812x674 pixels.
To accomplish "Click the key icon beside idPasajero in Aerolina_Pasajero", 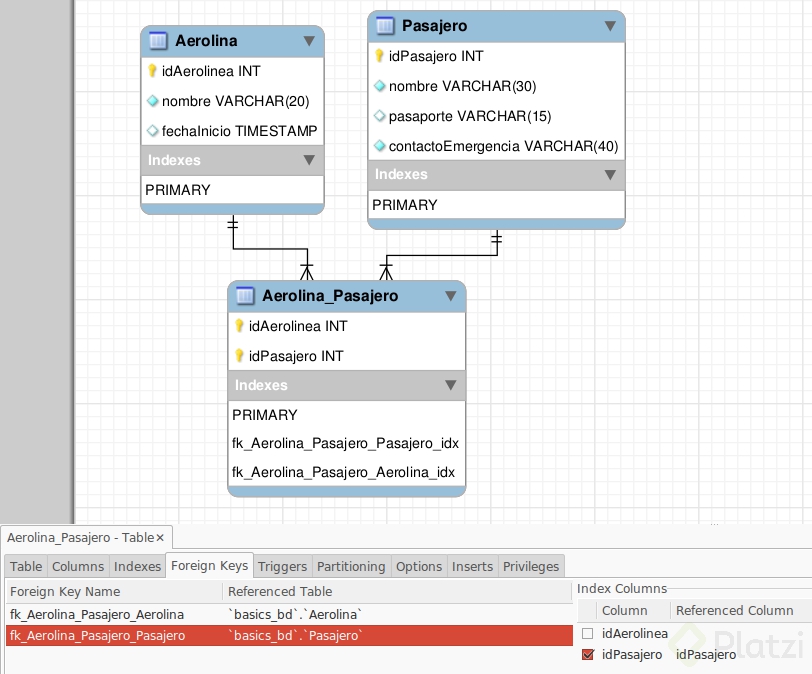I will (x=238, y=356).
